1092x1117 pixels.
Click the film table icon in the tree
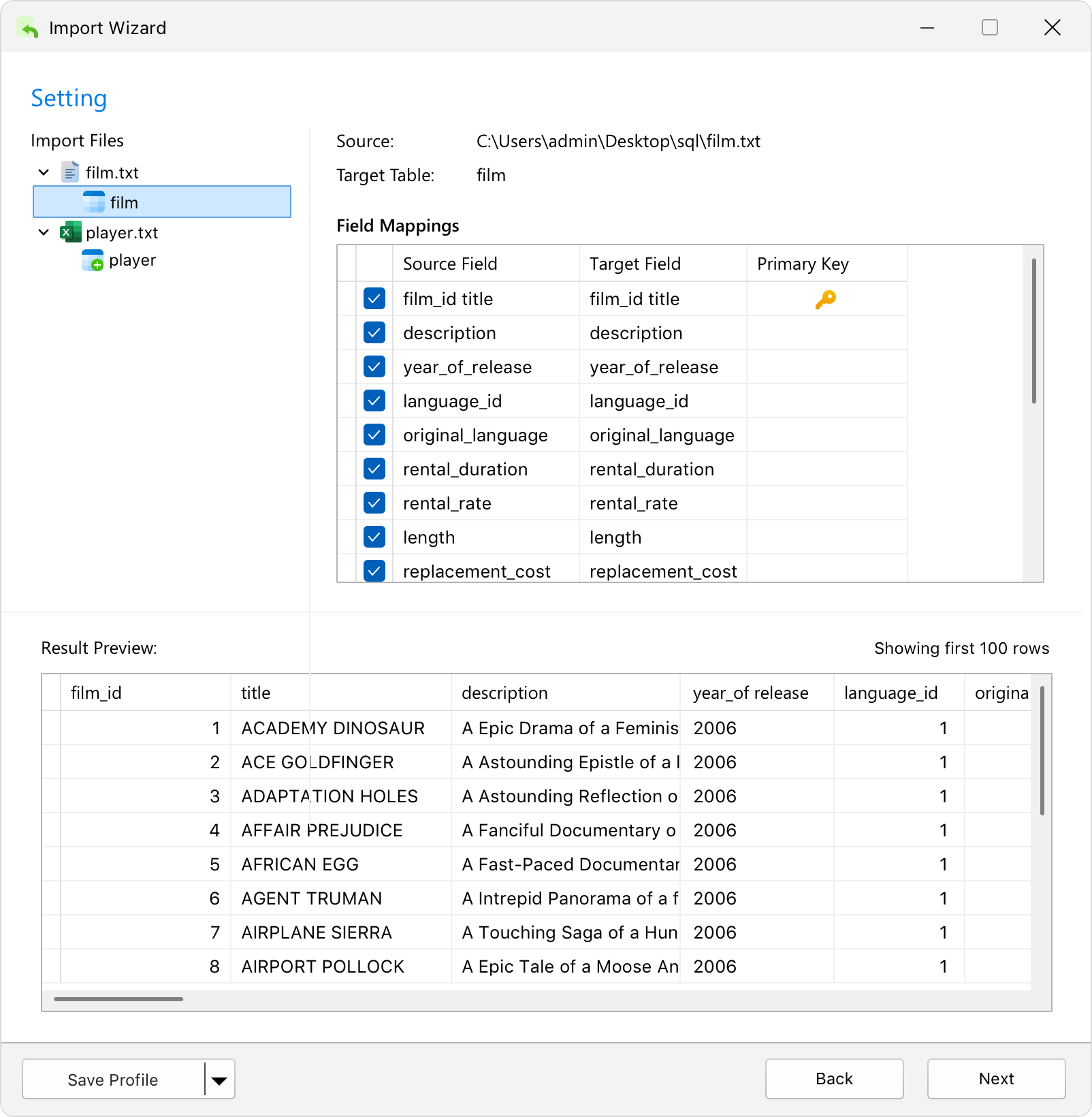(x=94, y=202)
